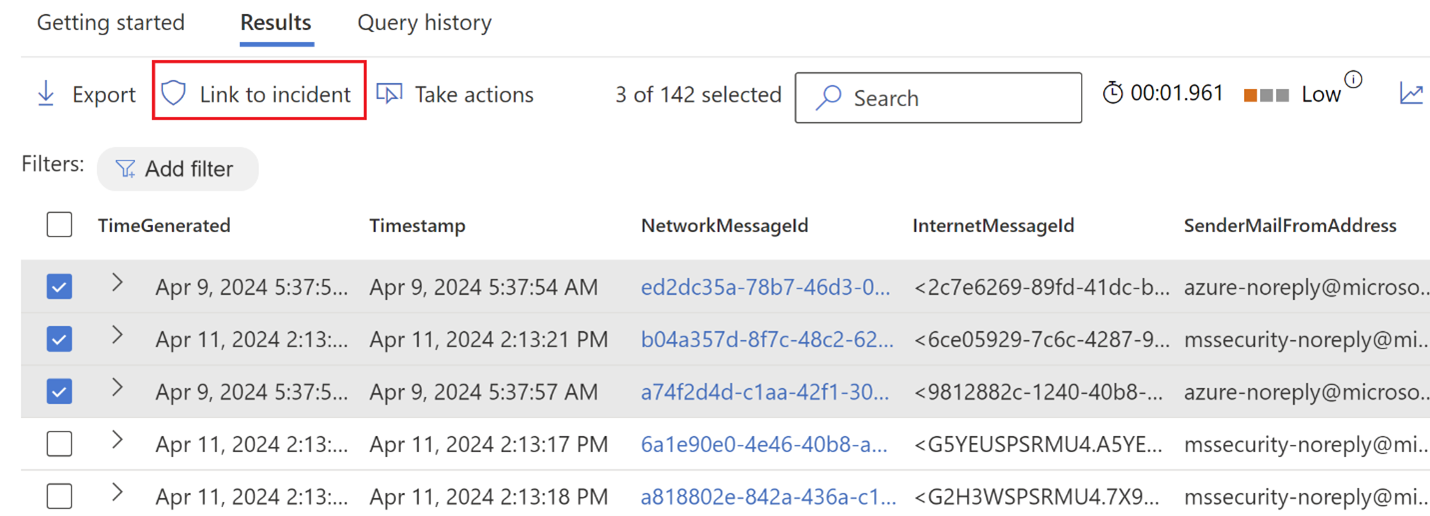Uncheck the first row, Apr 9 5:37:54 AM
Viewport: 1430px width, 516px height.
click(x=60, y=287)
